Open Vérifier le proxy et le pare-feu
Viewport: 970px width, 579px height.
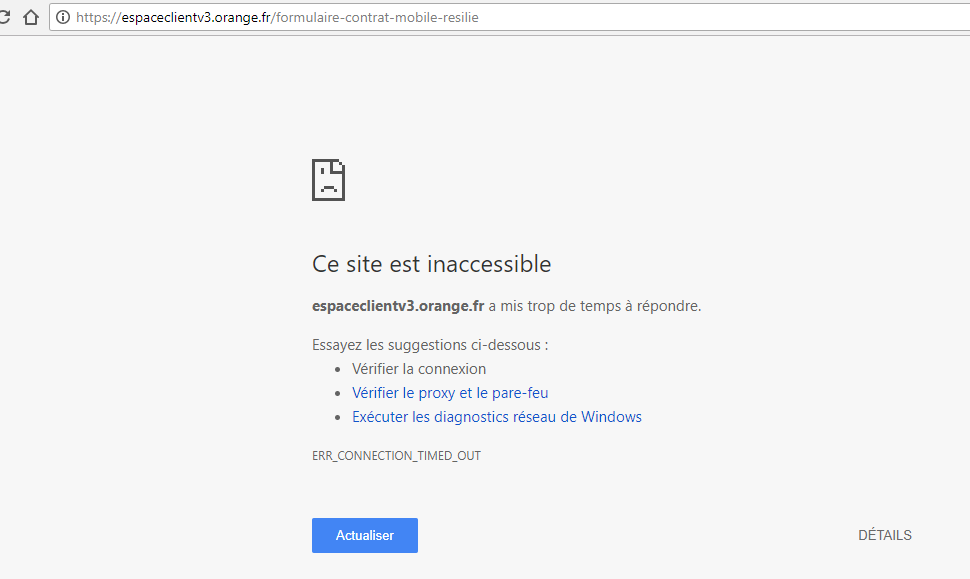tap(450, 393)
